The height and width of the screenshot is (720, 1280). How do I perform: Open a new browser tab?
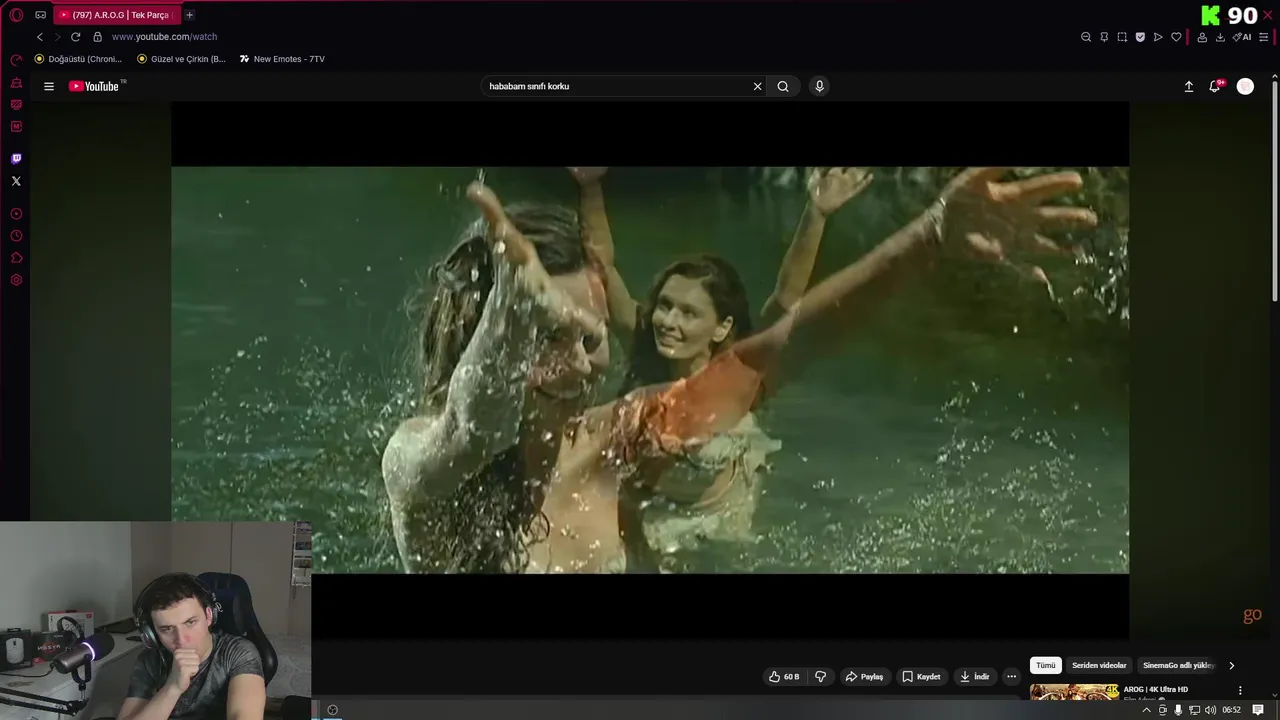[189, 15]
